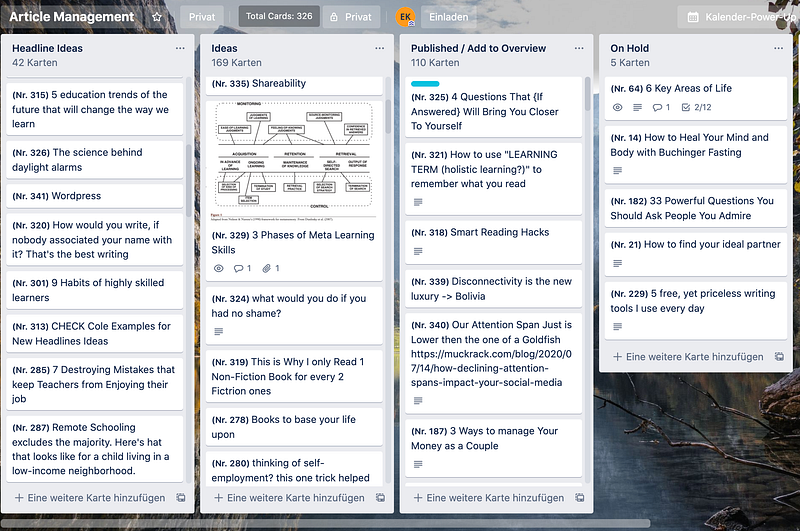Open card Nr. 339 Disconnectivity
Image resolution: width=800 pixels, height=531 pixels.
[493, 289]
